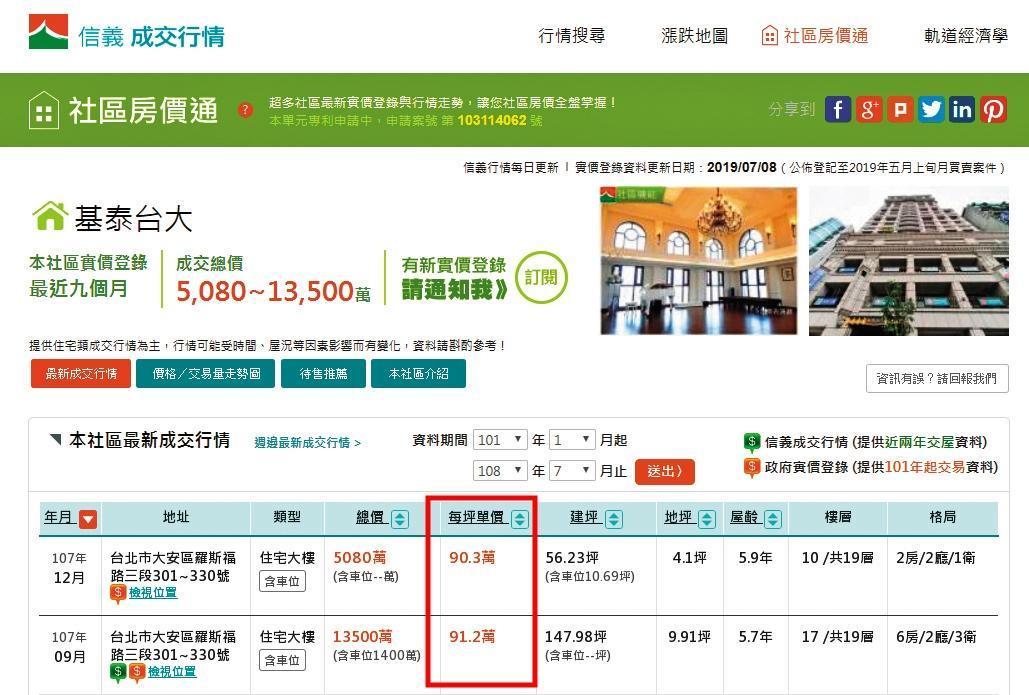Collapse the 本社區最新成交行情 section with the triangle
This screenshot has height=695, width=1029.
pyautogui.click(x=56, y=439)
